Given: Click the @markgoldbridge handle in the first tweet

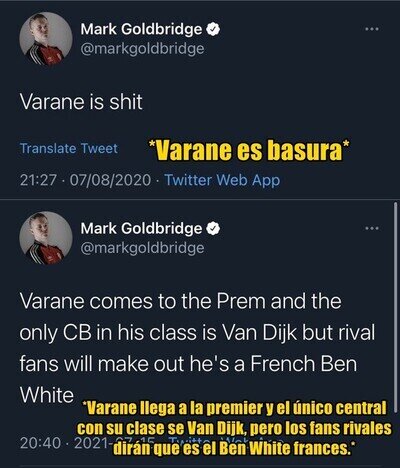Looking at the screenshot, I should [142, 49].
